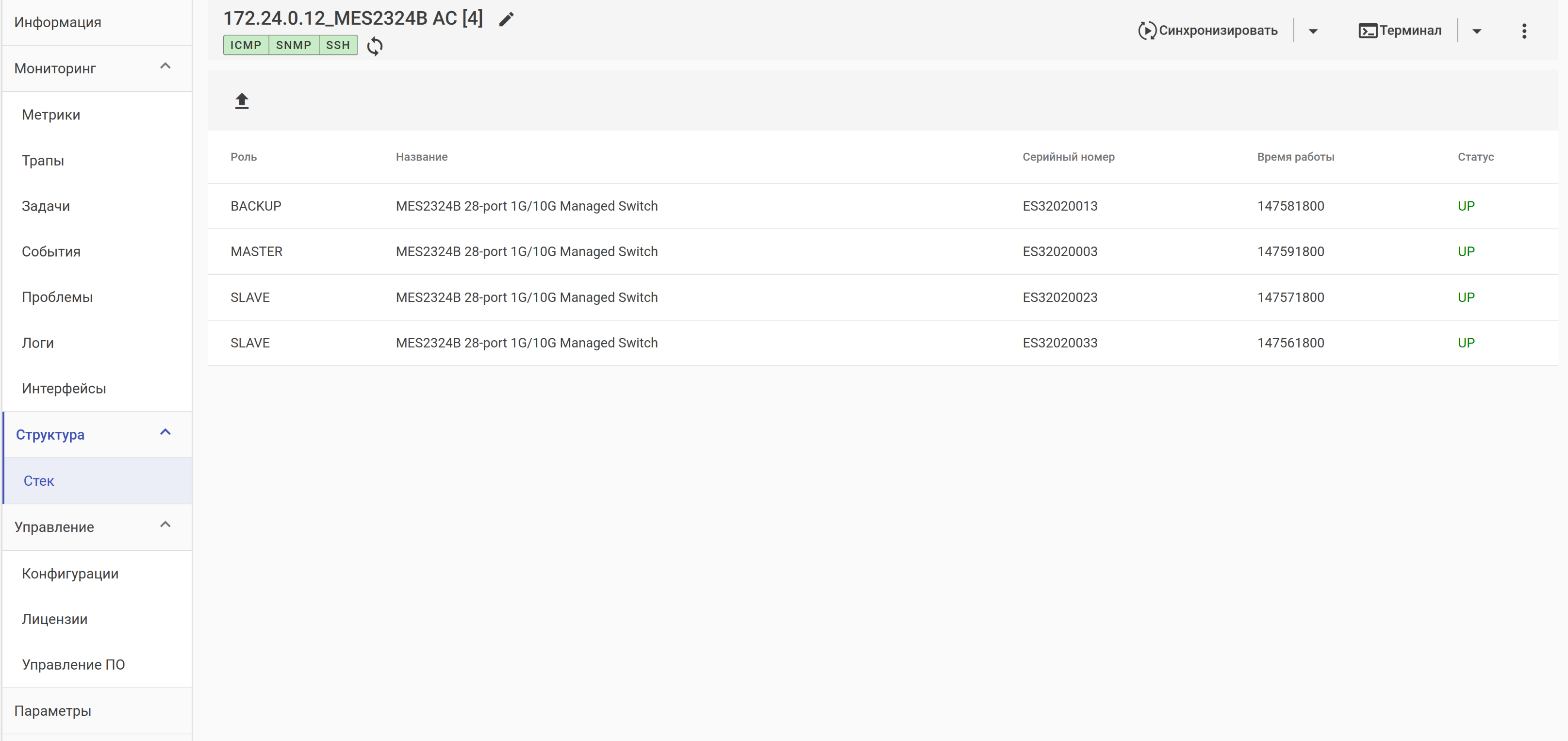Select the MASTER row in stack table
The width and height of the screenshot is (1568, 741).
(256, 251)
